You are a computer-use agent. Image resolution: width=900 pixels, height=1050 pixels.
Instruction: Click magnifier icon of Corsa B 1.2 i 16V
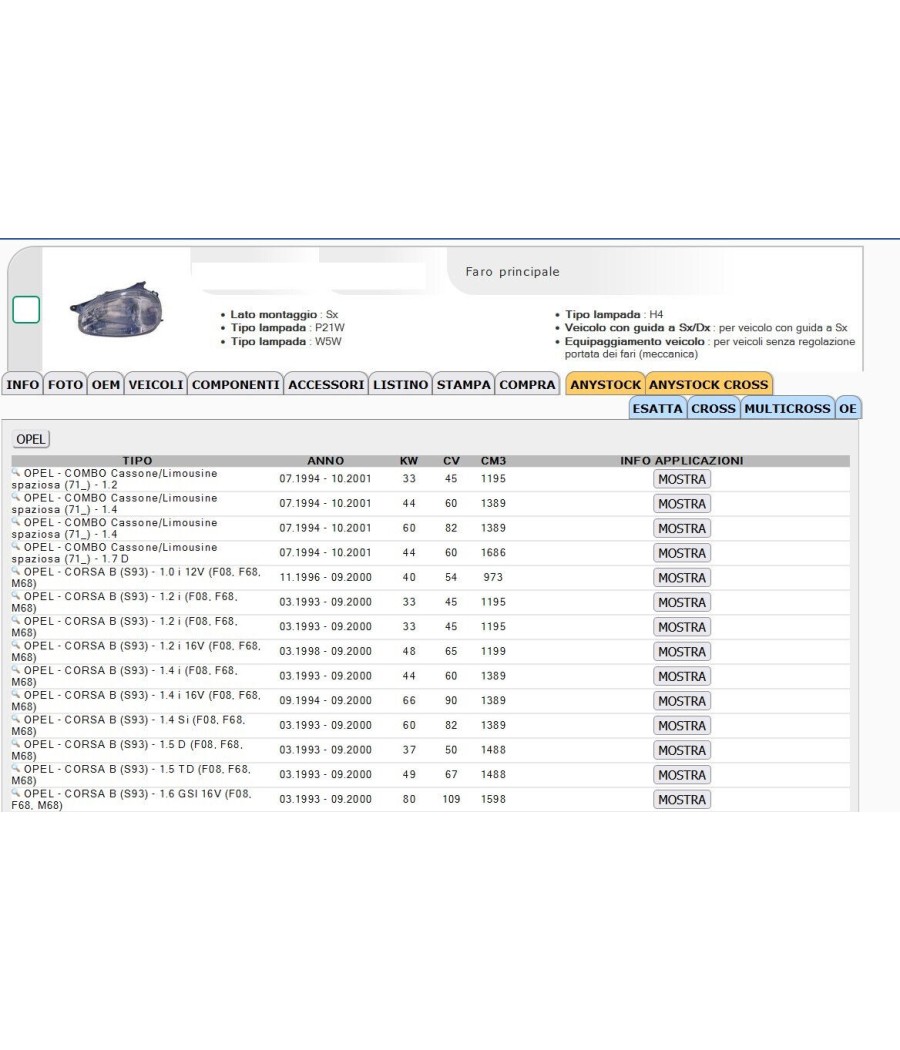(16, 646)
